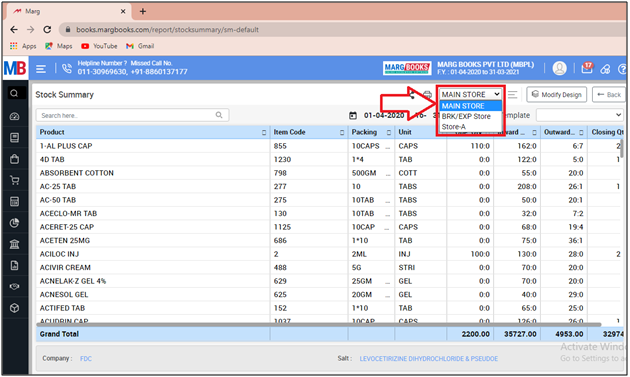
Task: Open the document file icon in the sidebar
Action: pos(14,266)
